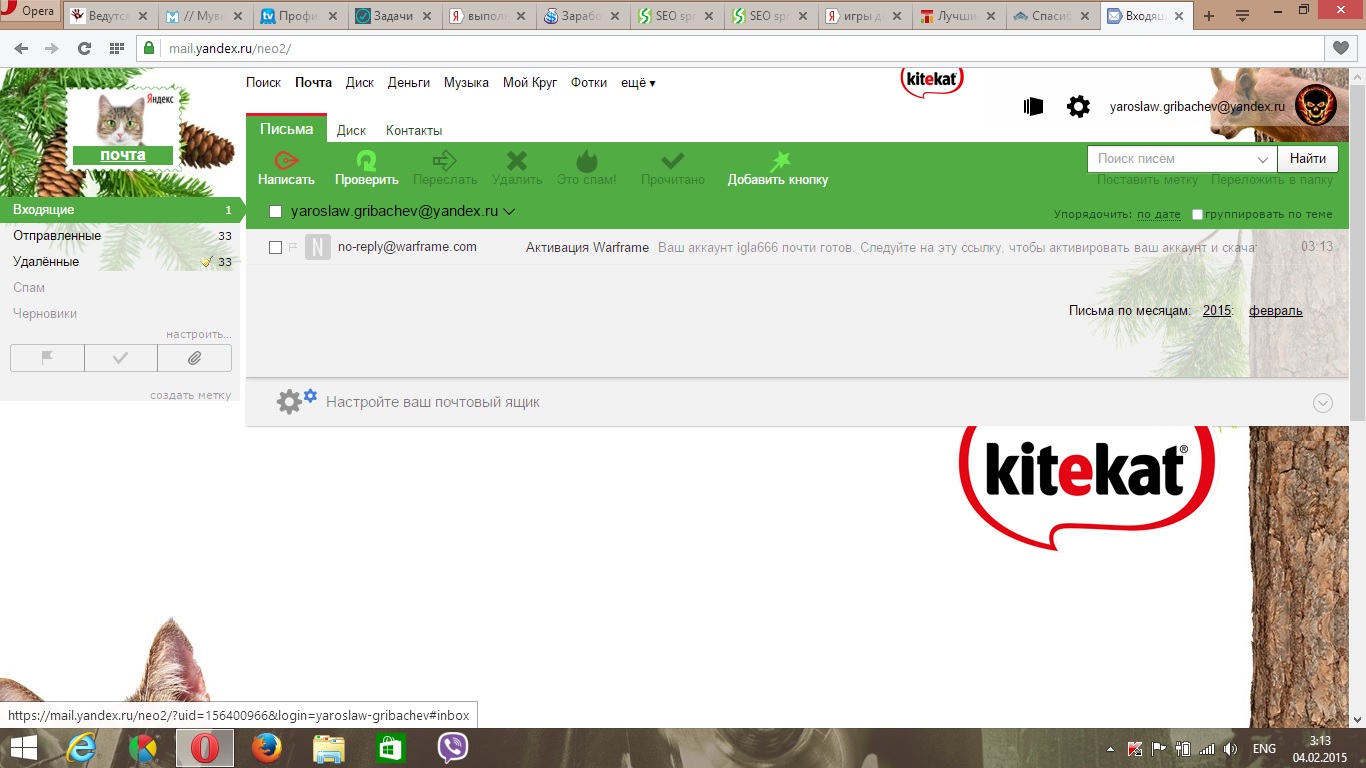Open Фотки service link
The height and width of the screenshot is (768, 1366).
[x=589, y=83]
